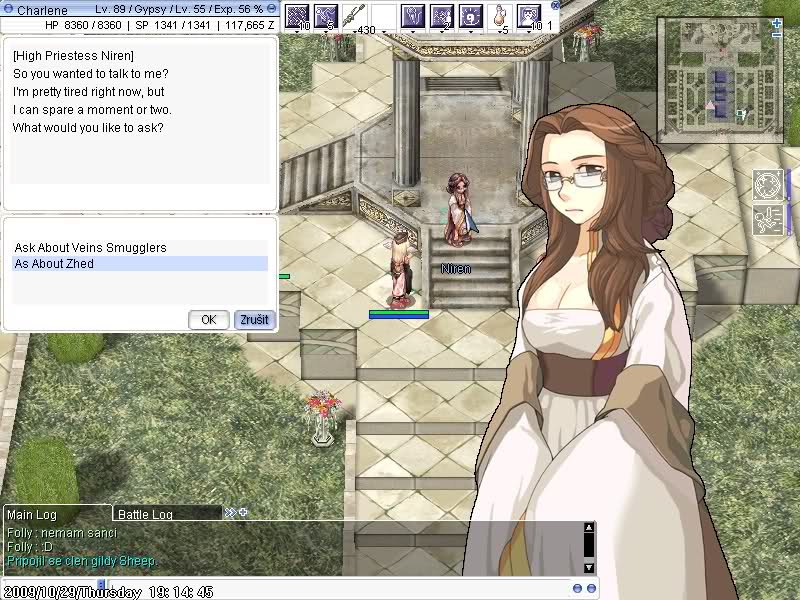Close the hotkey bar with X icon

(556, 5)
